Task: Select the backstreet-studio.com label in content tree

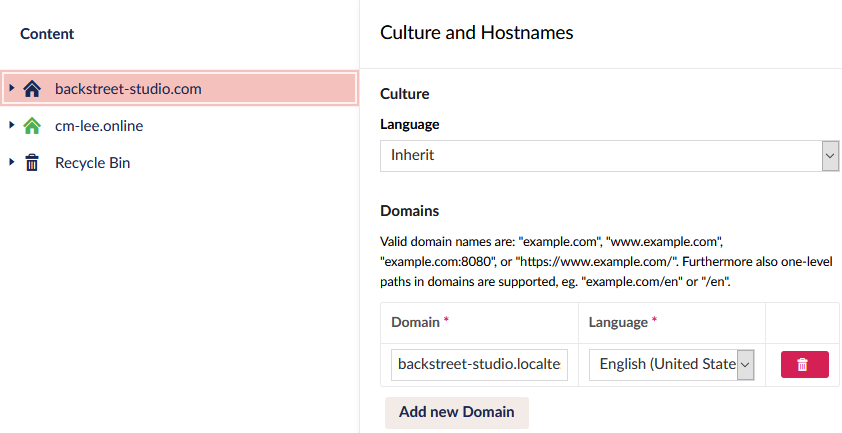Action: point(128,89)
